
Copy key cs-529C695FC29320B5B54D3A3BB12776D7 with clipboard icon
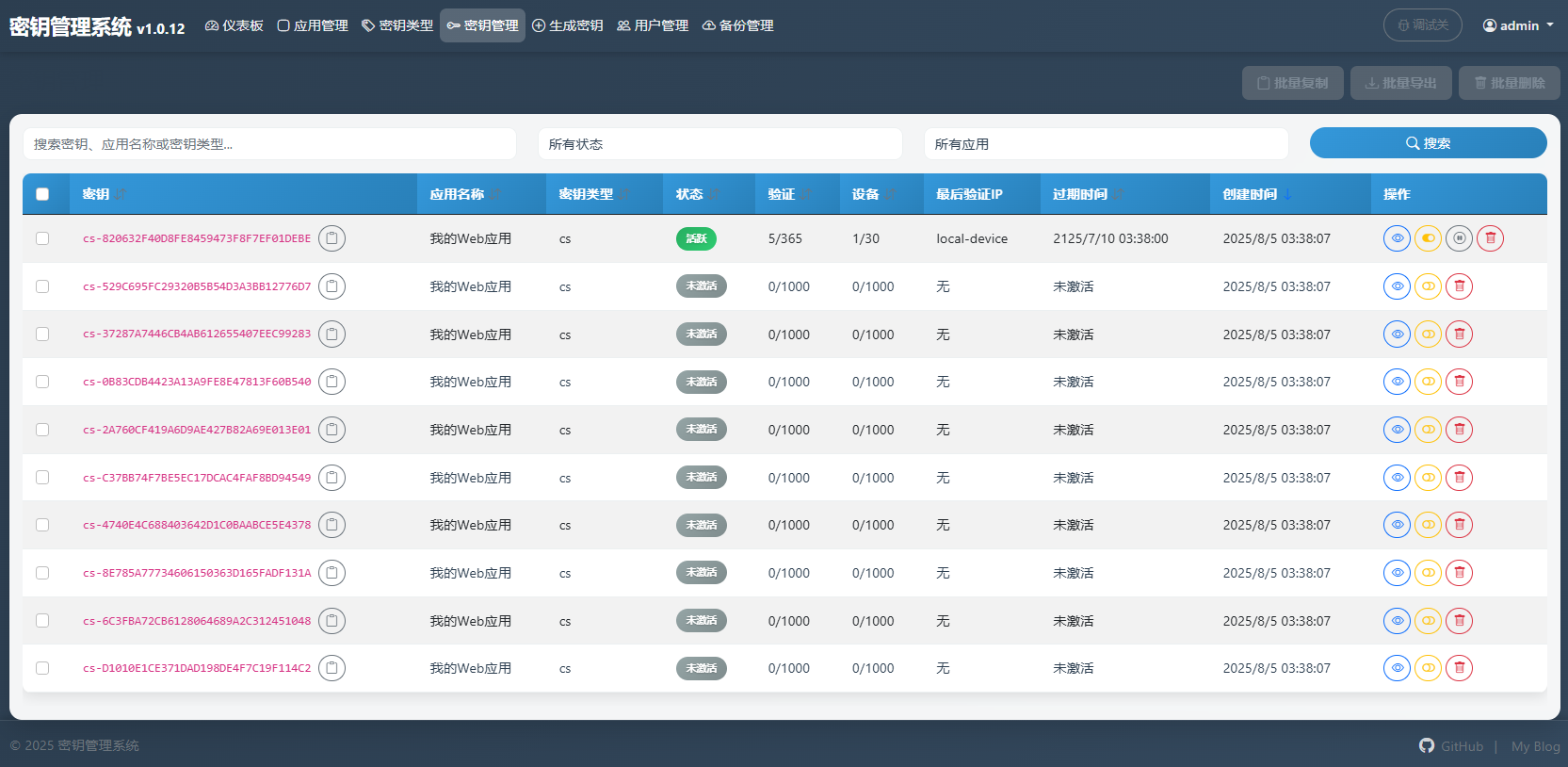(x=331, y=286)
